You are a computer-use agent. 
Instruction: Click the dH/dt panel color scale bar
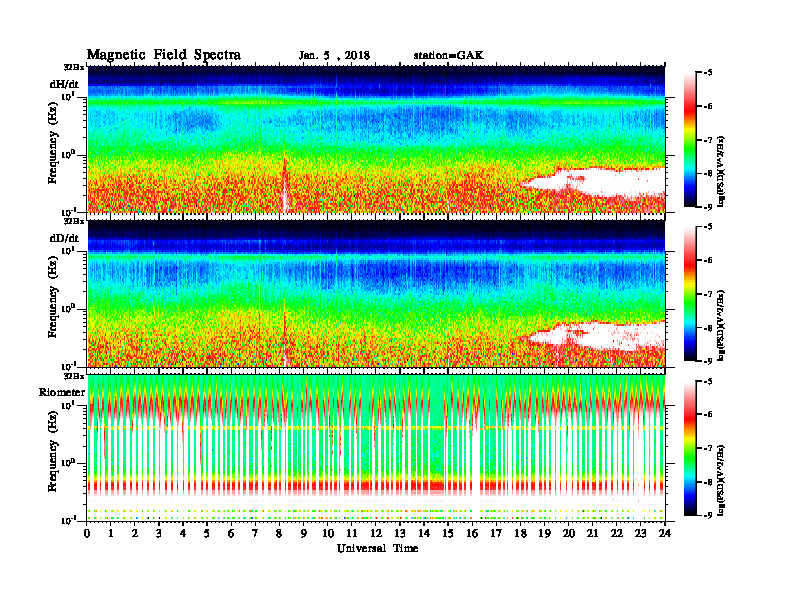click(690, 140)
